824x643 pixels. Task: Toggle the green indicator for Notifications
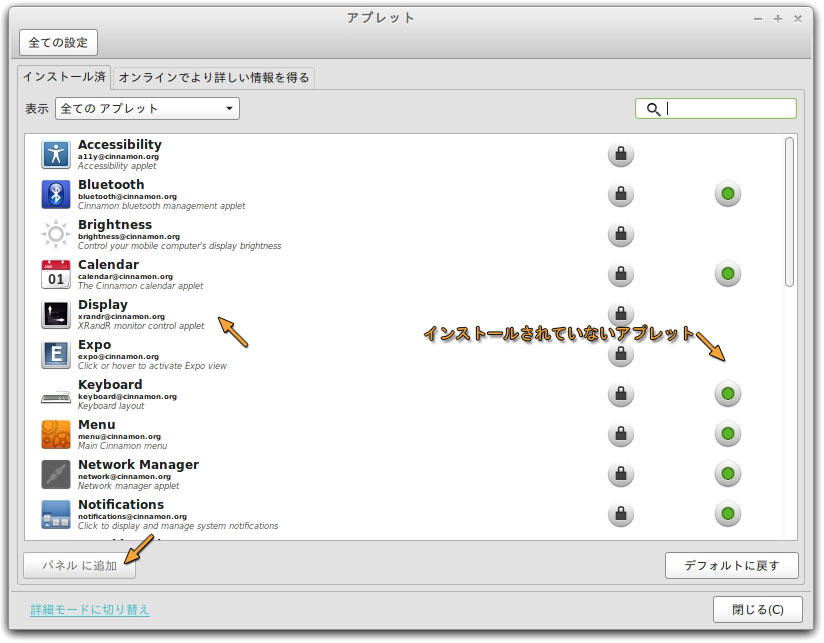click(x=728, y=514)
